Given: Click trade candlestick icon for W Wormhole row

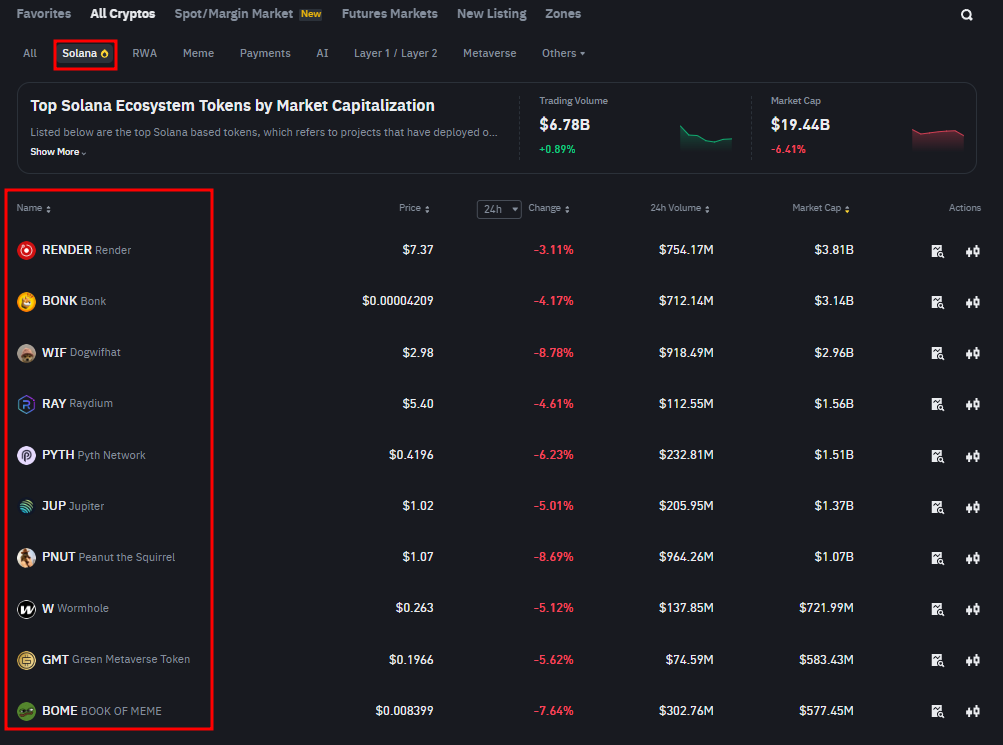Looking at the screenshot, I should coord(973,609).
